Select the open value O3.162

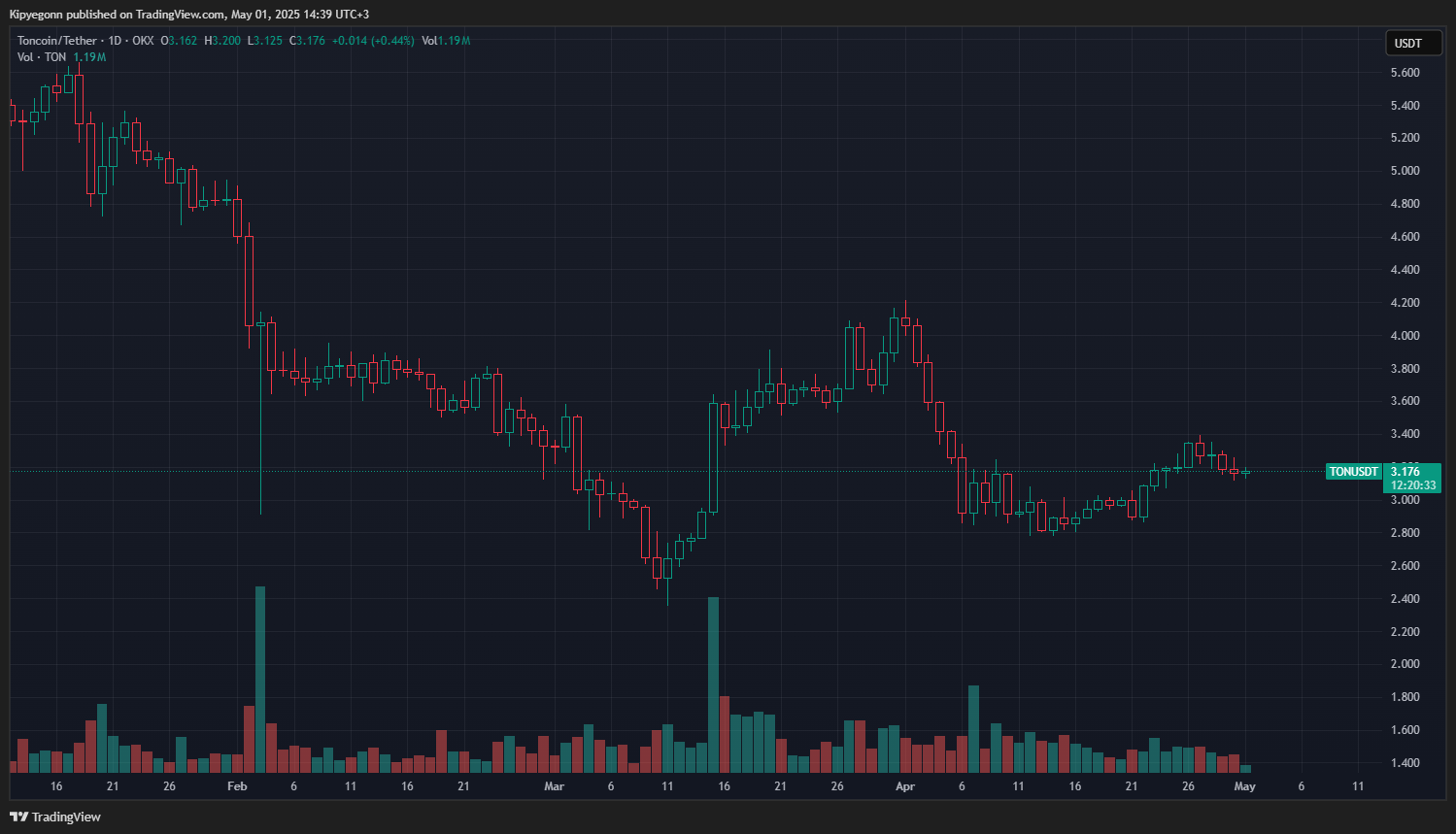[x=179, y=41]
